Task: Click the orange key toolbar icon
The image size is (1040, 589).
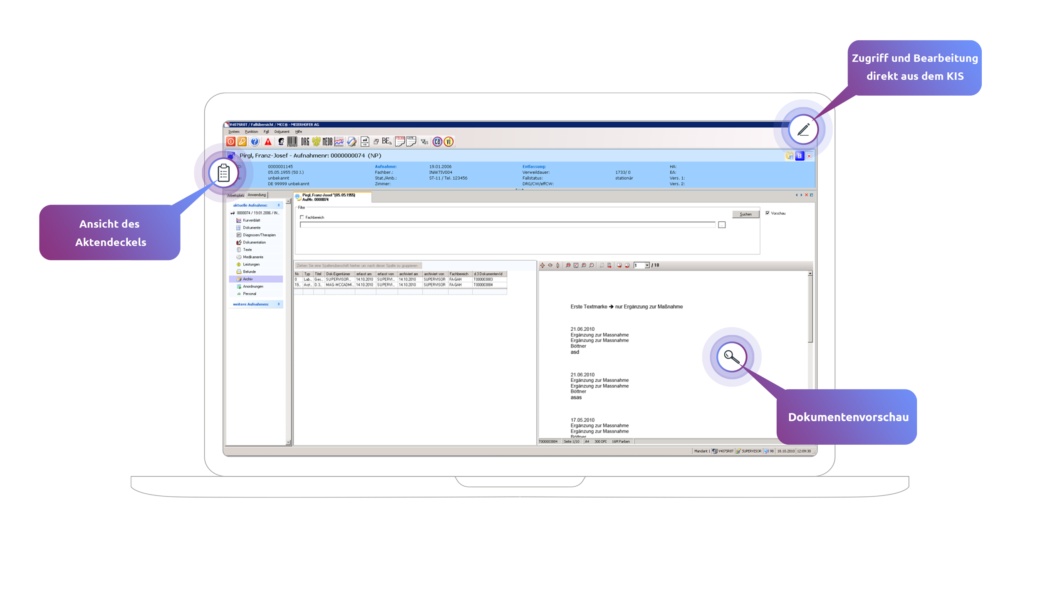Action: tap(242, 141)
